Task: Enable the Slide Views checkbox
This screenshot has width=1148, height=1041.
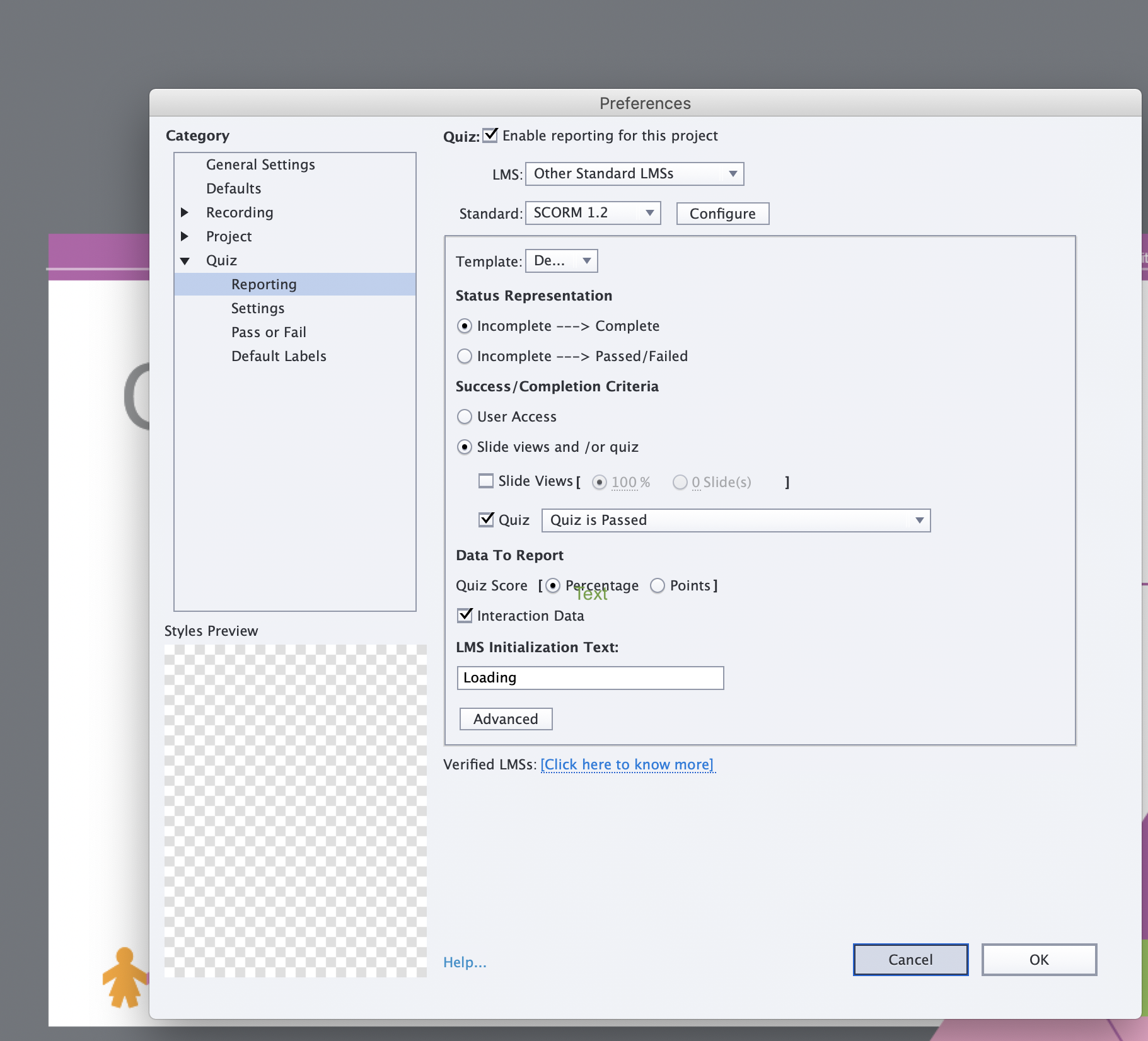Action: click(486, 481)
